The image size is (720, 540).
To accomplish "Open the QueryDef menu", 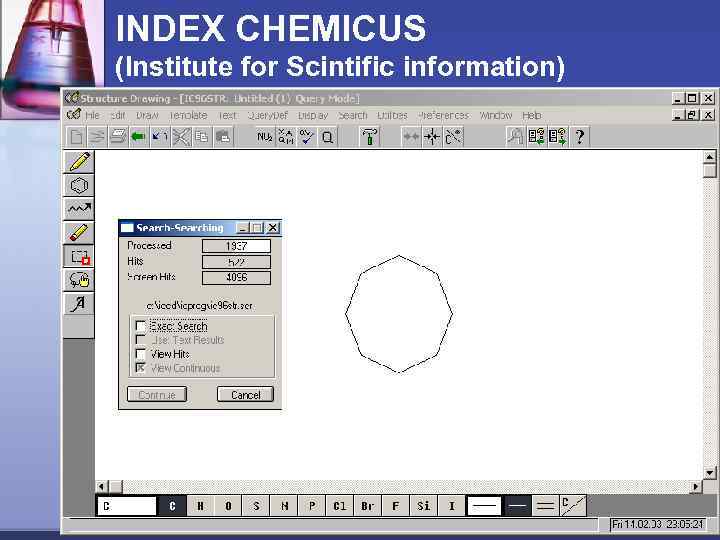I will [x=268, y=115].
